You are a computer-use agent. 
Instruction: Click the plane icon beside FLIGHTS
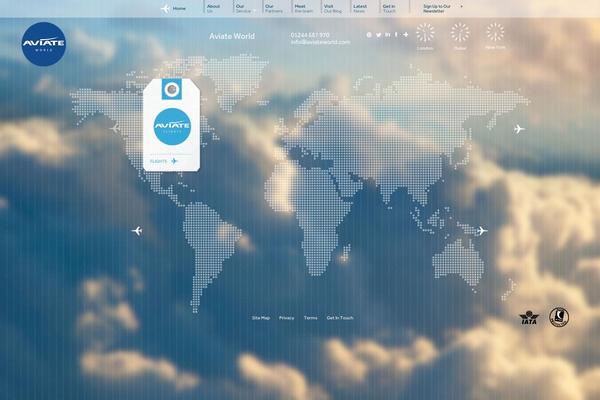[174, 161]
